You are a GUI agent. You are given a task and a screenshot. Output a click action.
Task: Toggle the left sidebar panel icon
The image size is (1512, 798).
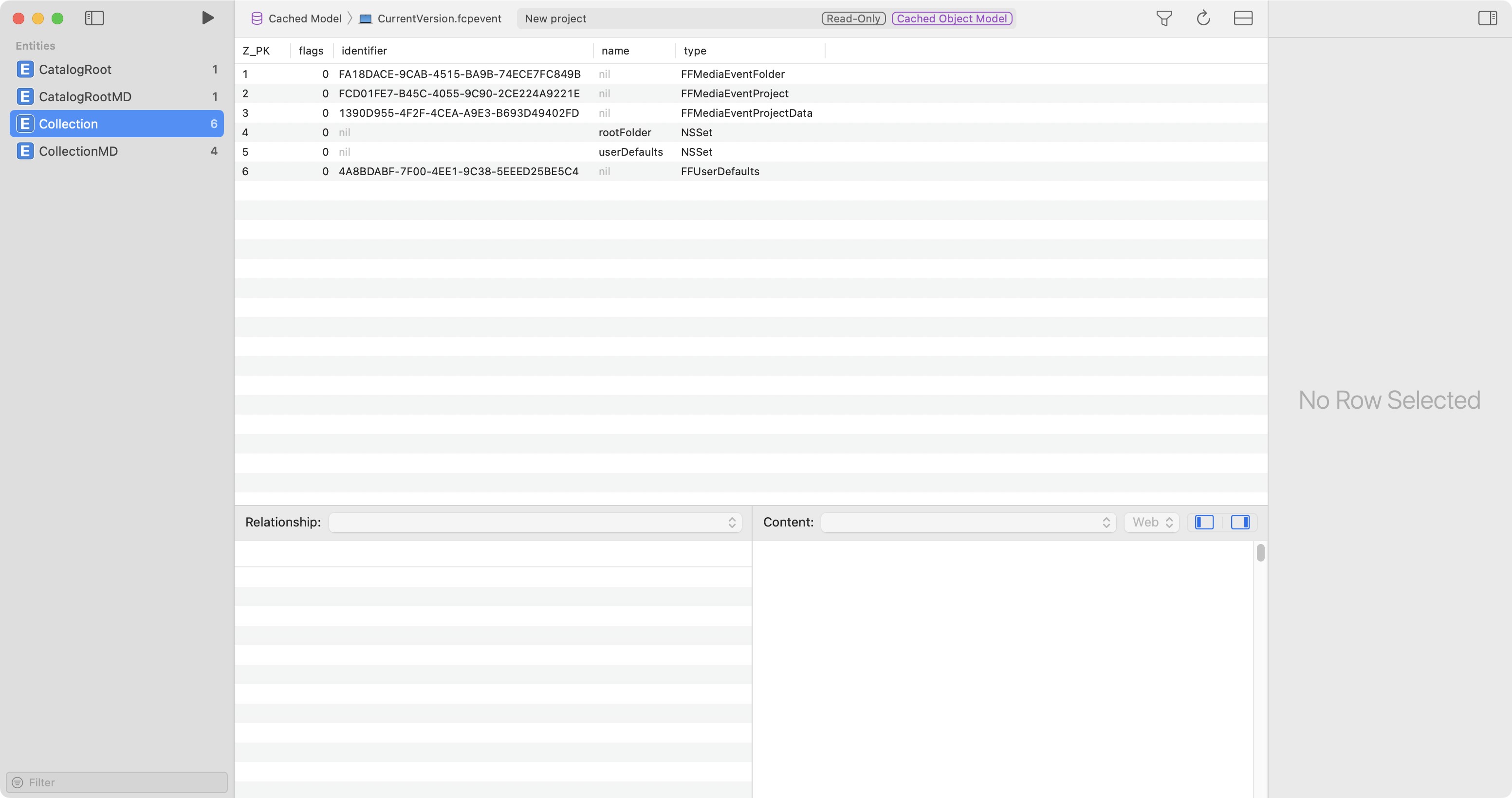[94, 18]
